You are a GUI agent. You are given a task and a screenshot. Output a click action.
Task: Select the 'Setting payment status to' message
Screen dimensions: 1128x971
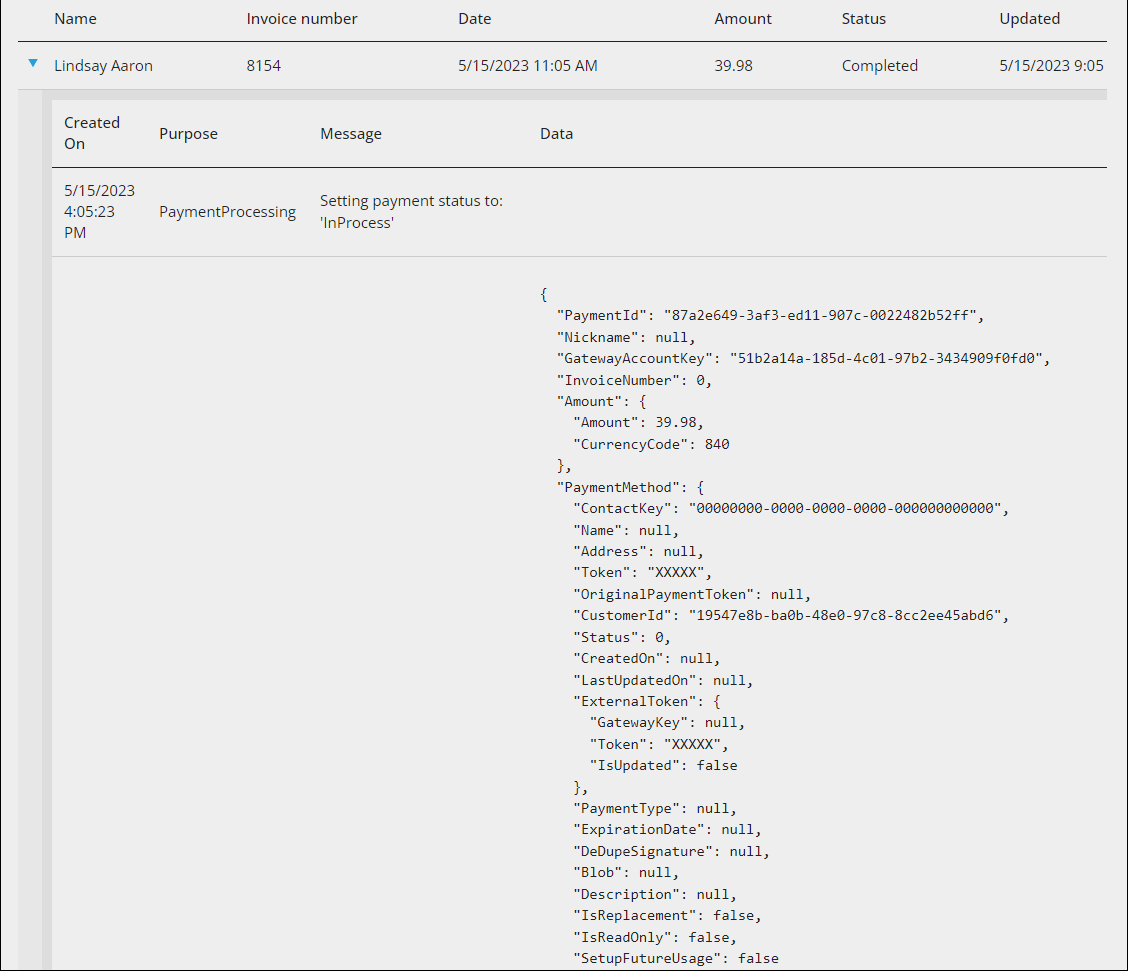(411, 211)
